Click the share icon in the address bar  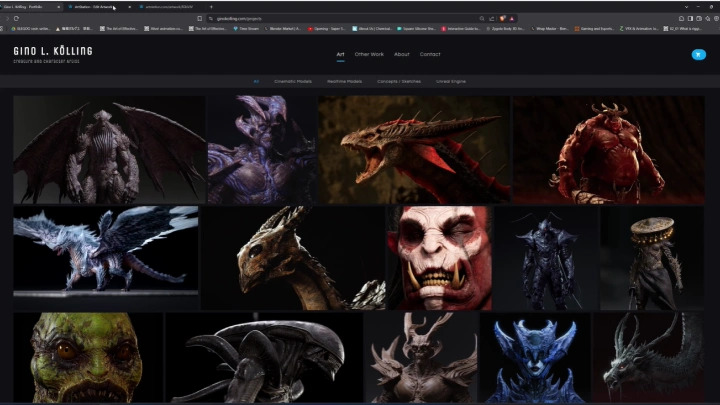click(491, 18)
